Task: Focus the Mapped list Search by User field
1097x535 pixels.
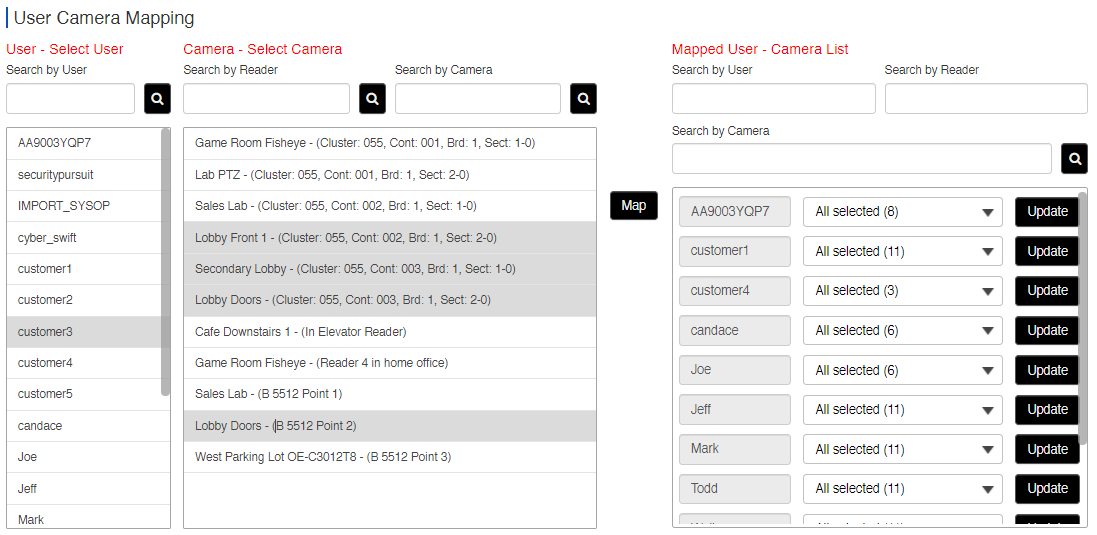Action: tap(774, 99)
